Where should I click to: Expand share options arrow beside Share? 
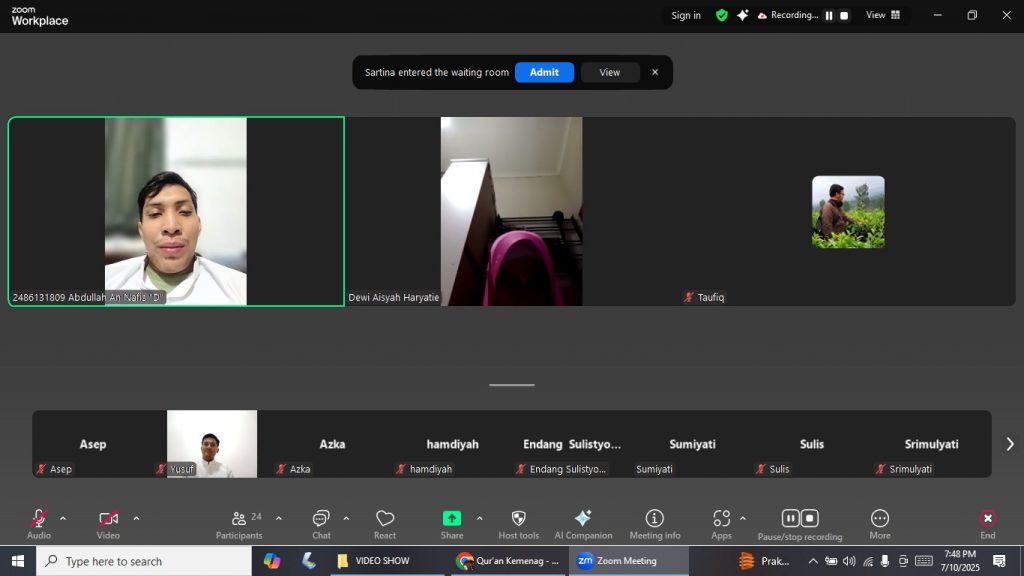point(479,518)
